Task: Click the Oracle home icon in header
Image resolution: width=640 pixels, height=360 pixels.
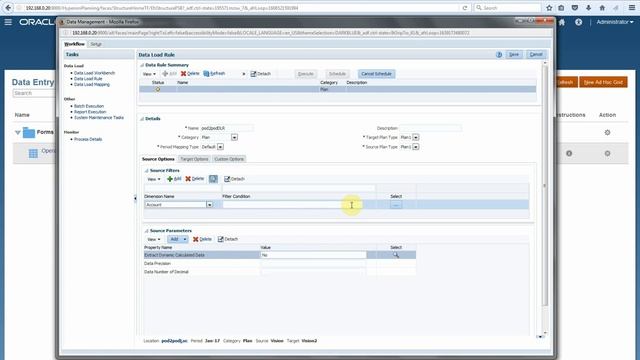Action: click(562, 22)
